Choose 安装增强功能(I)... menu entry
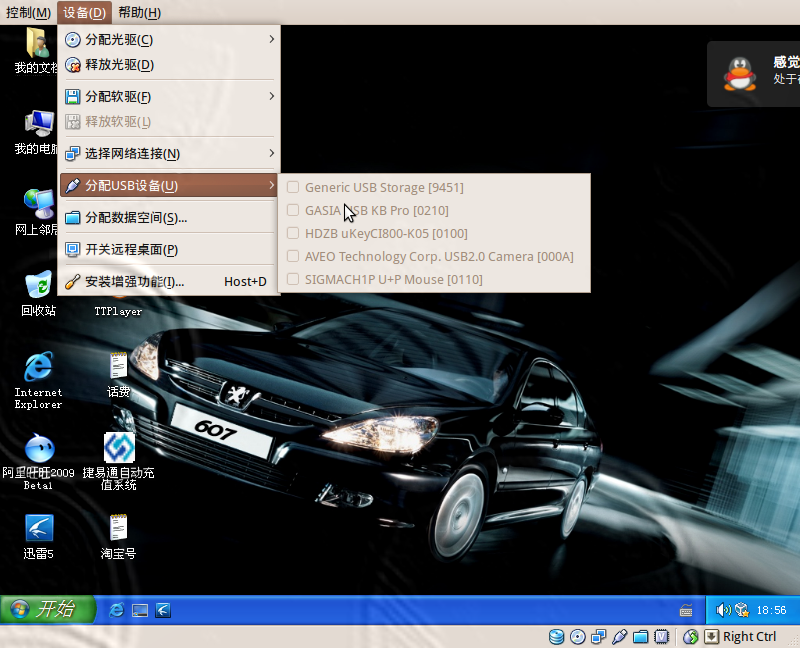Screen dimensions: 800x648 169,281
